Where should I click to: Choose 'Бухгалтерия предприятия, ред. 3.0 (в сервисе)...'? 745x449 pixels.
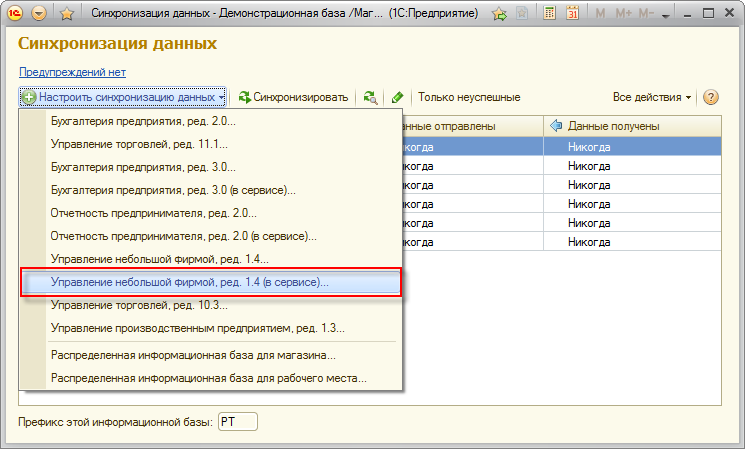pos(211,190)
